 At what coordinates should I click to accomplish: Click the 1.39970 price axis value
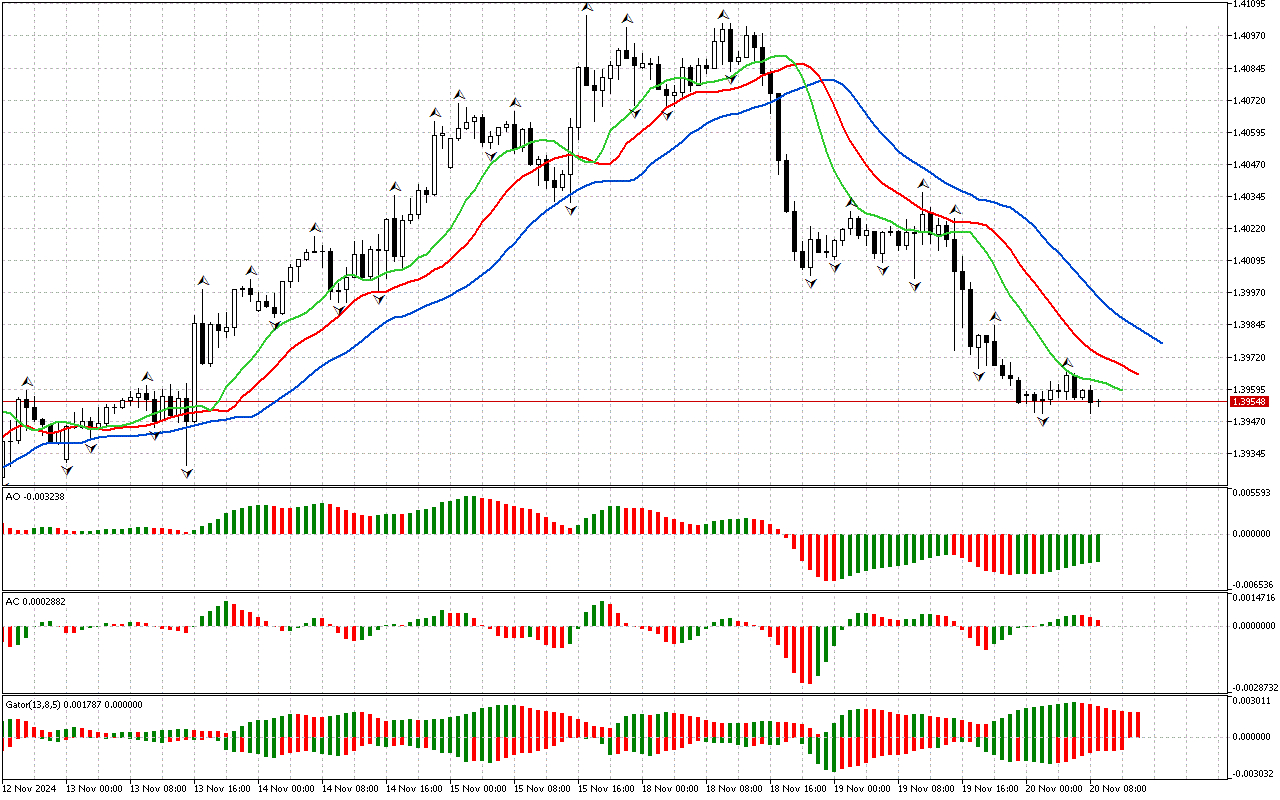coord(1251,293)
